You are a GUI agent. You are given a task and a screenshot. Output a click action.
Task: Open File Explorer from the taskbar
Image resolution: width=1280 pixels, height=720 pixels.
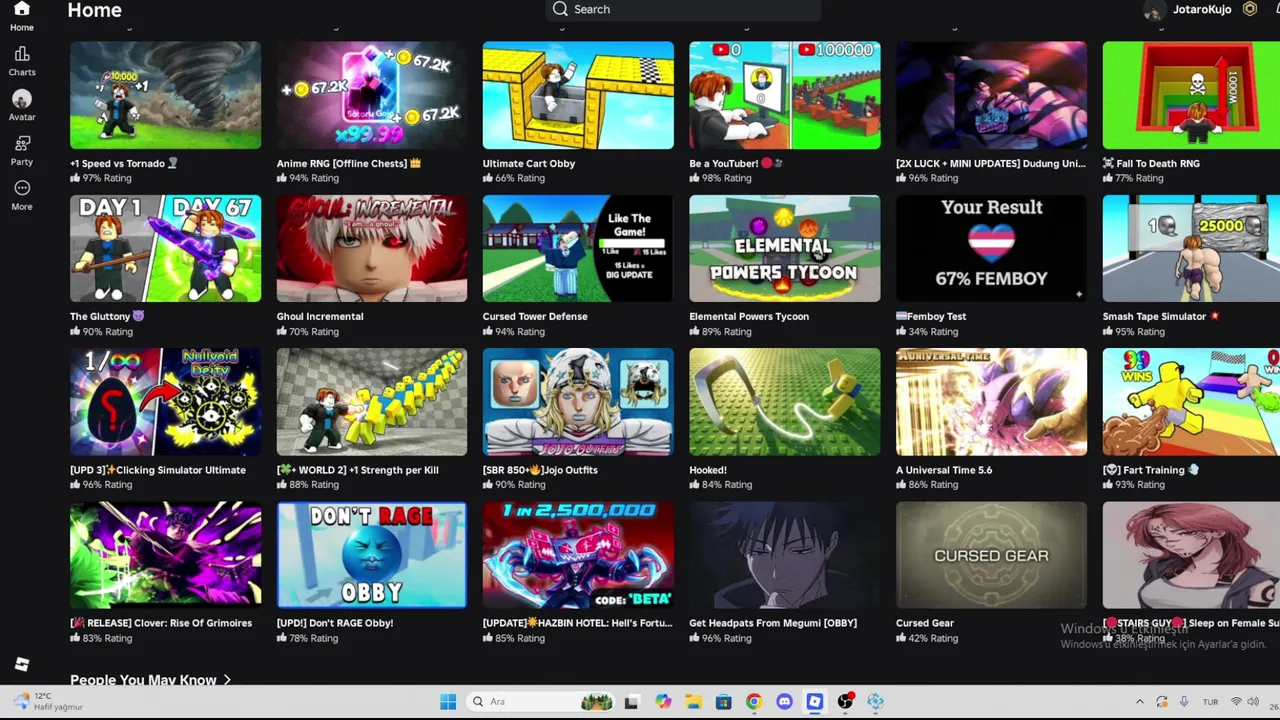point(693,702)
